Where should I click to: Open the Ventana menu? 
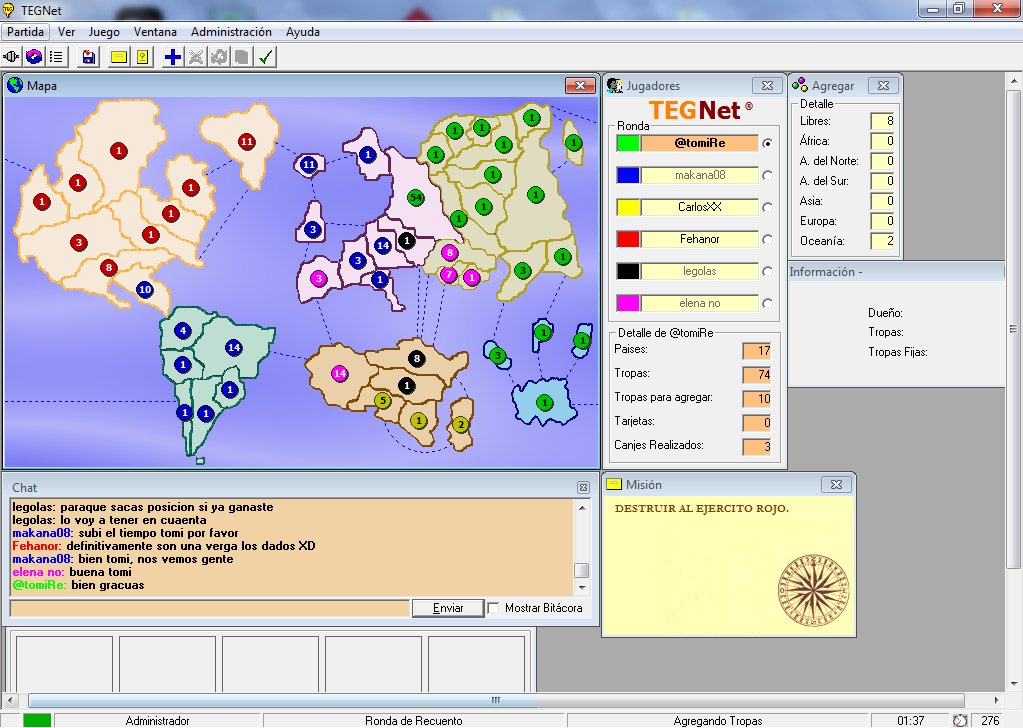coord(155,32)
